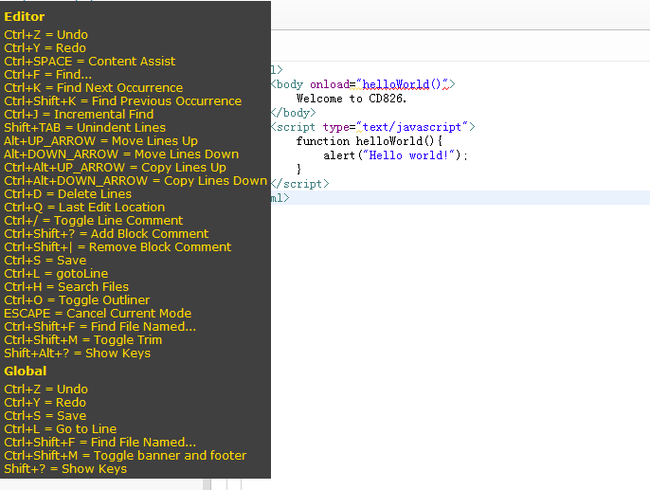Click 'Ctrl+O = Toggle Outliner' entry

77,300
